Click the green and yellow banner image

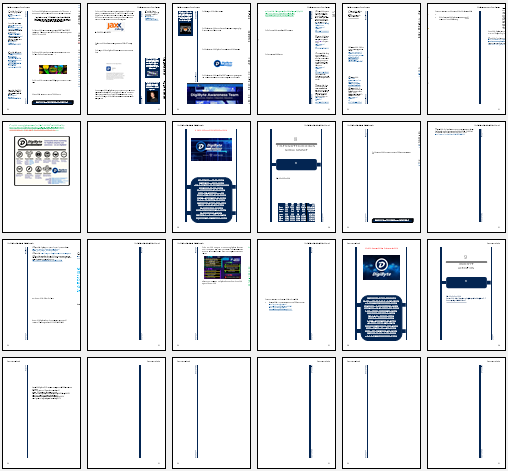point(53,69)
